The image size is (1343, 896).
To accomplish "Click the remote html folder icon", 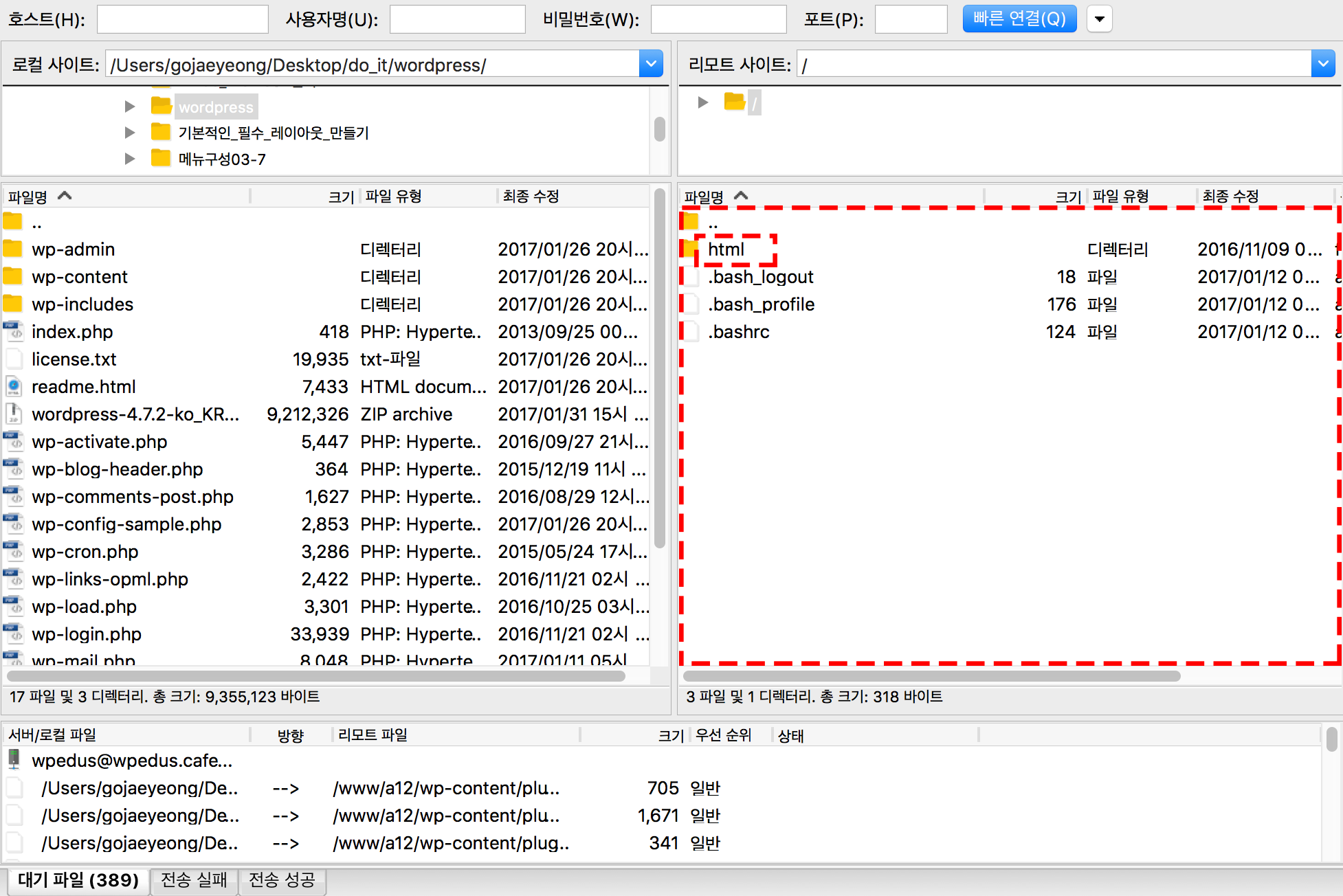I will point(689,249).
